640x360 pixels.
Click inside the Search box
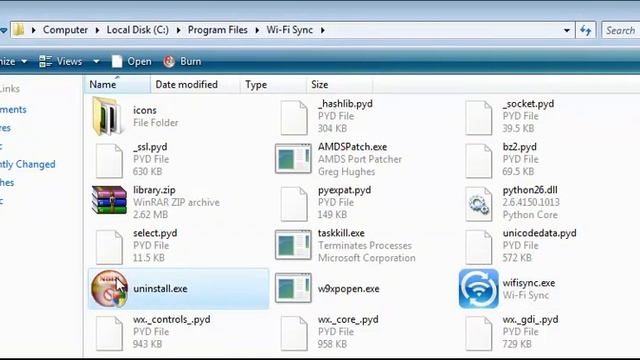point(621,30)
